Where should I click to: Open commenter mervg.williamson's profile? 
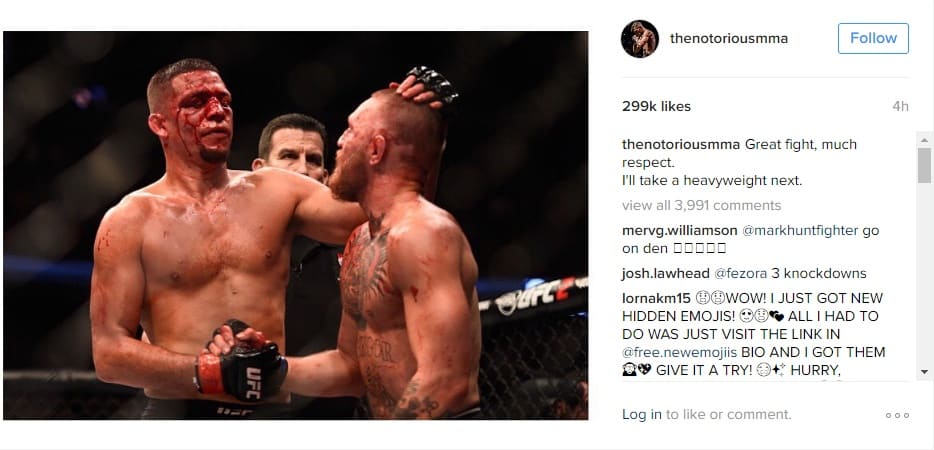(x=680, y=231)
